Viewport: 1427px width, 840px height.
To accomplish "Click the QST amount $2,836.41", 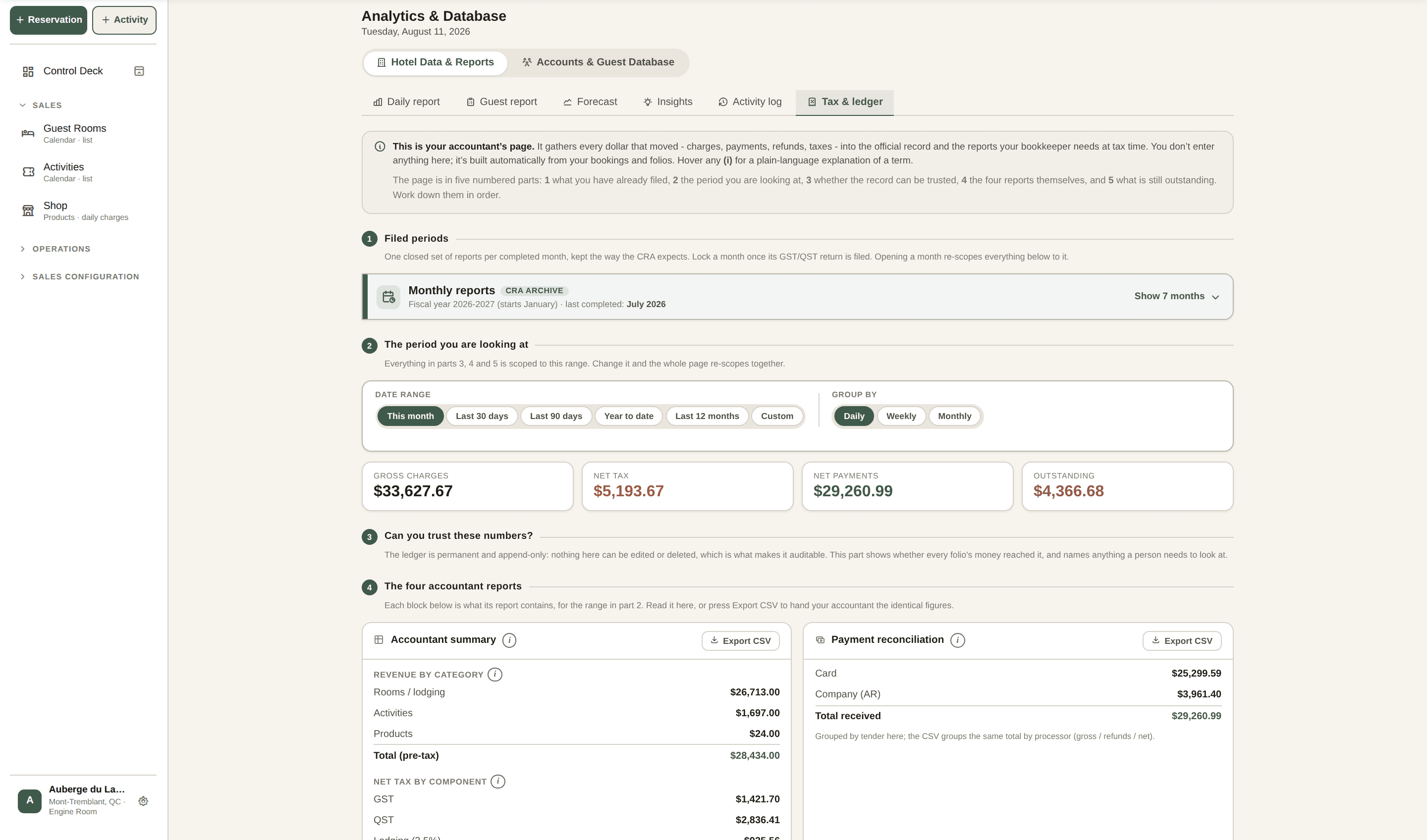I will 757,820.
